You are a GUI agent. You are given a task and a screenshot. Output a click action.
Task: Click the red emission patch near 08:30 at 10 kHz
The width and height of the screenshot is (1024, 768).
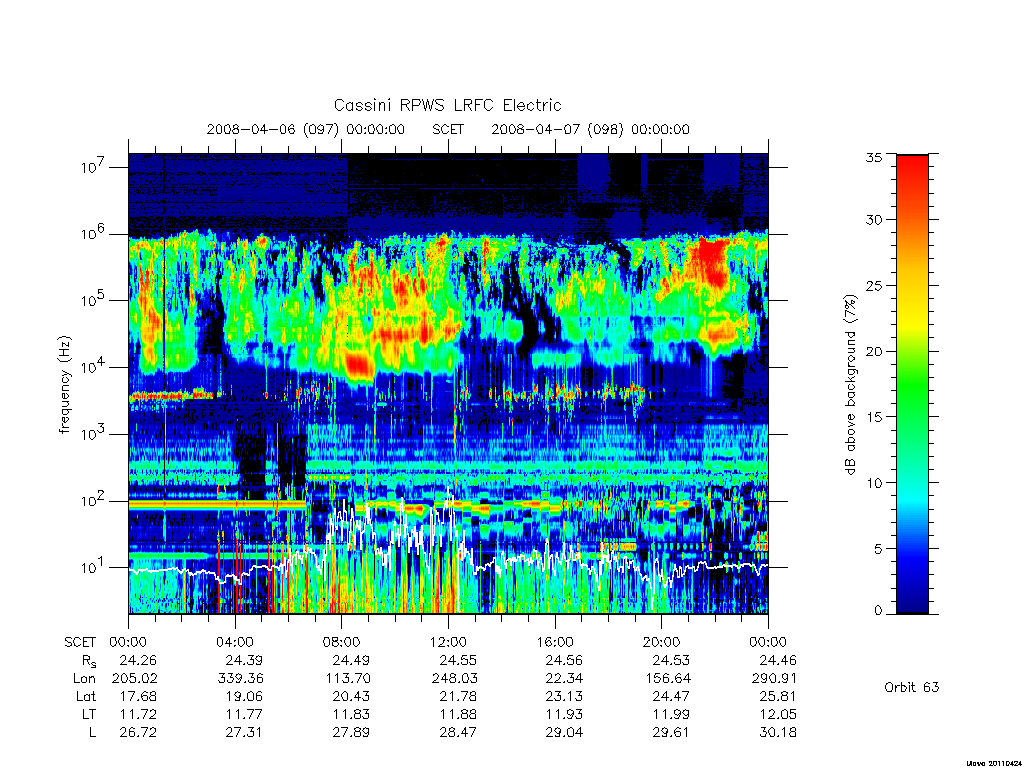(359, 364)
